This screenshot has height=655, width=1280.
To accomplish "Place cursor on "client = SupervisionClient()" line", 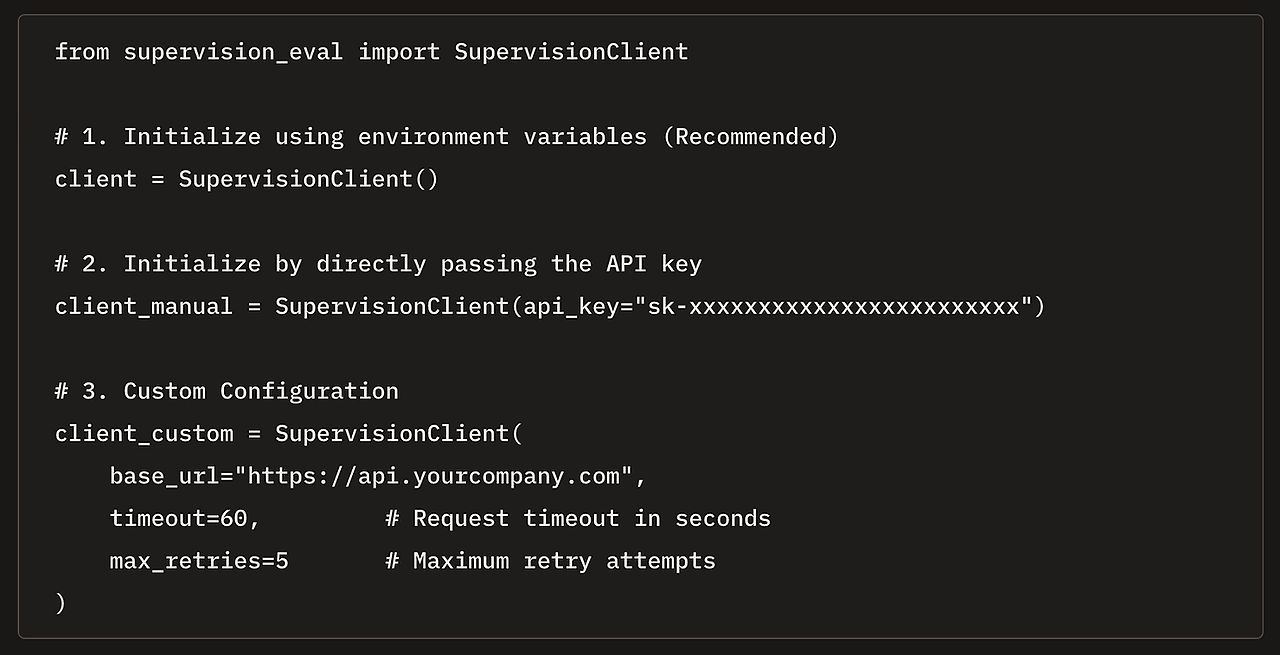I will (x=246, y=179).
